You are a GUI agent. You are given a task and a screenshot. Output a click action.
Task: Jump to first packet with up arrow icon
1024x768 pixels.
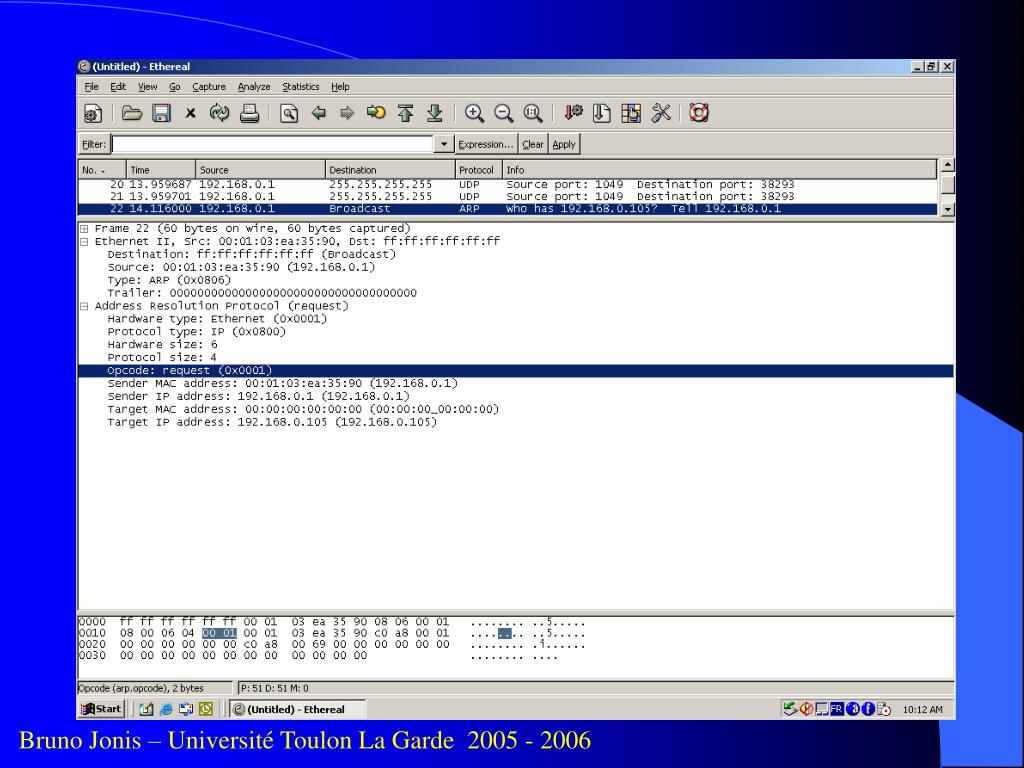click(x=406, y=114)
